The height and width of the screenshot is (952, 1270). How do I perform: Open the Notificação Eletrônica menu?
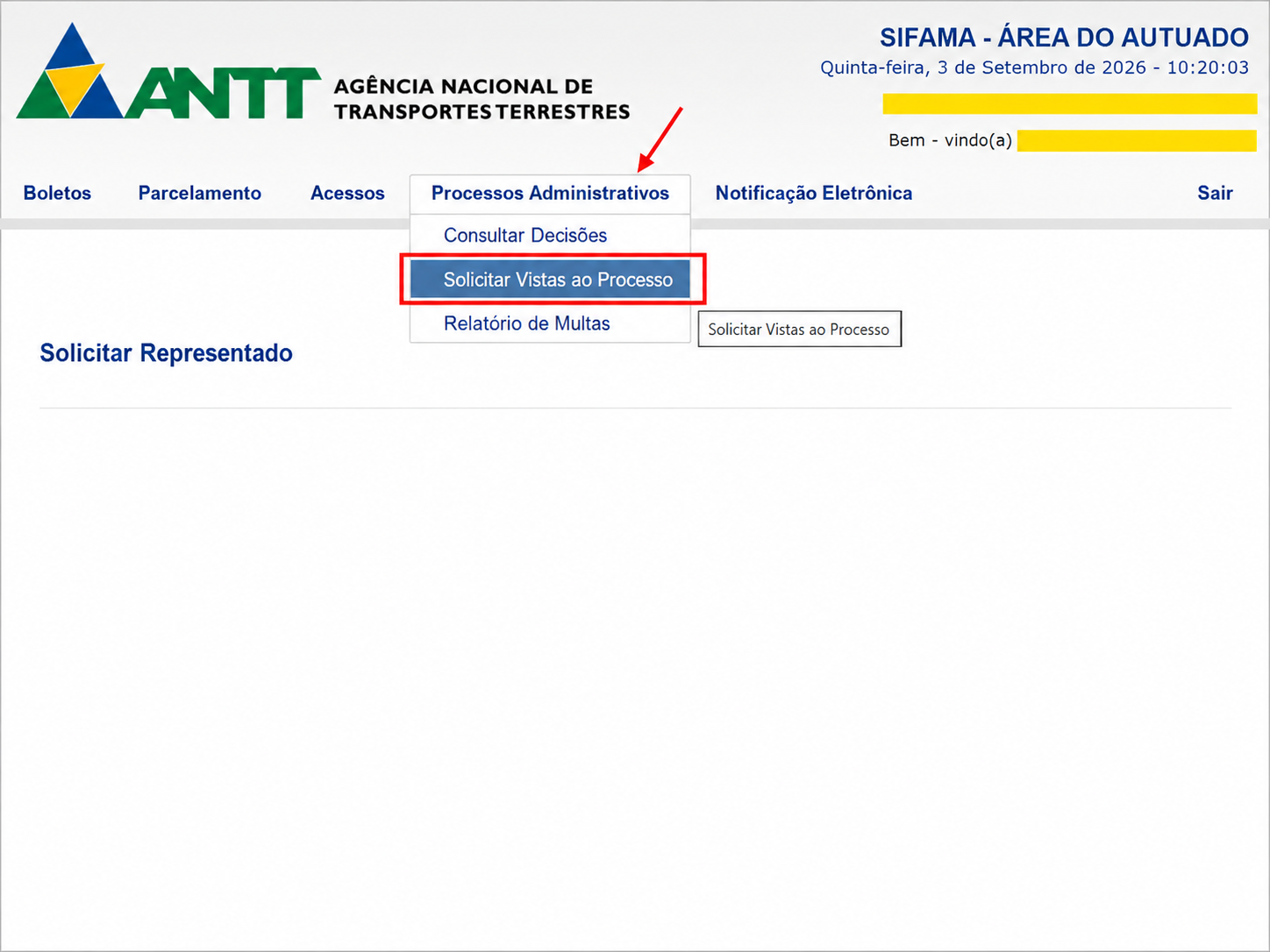pos(814,193)
